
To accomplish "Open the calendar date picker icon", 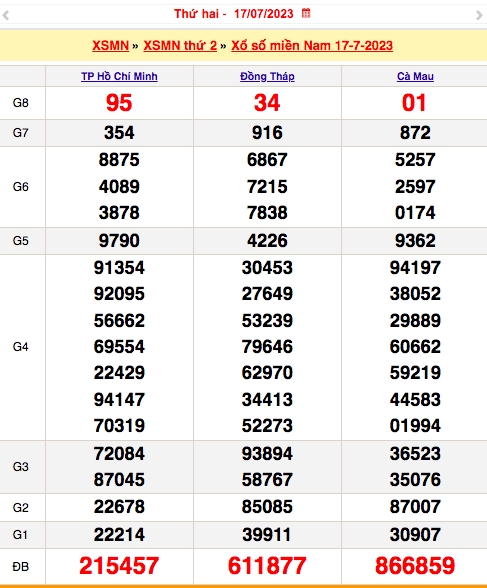I will (x=306, y=14).
